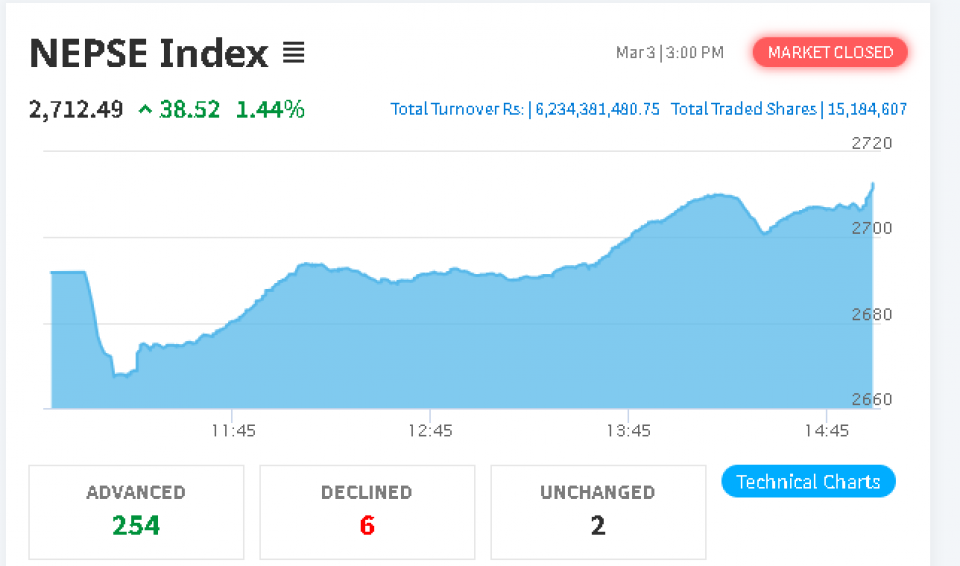Select the ADVANCED 254 card

pyautogui.click(x=136, y=511)
